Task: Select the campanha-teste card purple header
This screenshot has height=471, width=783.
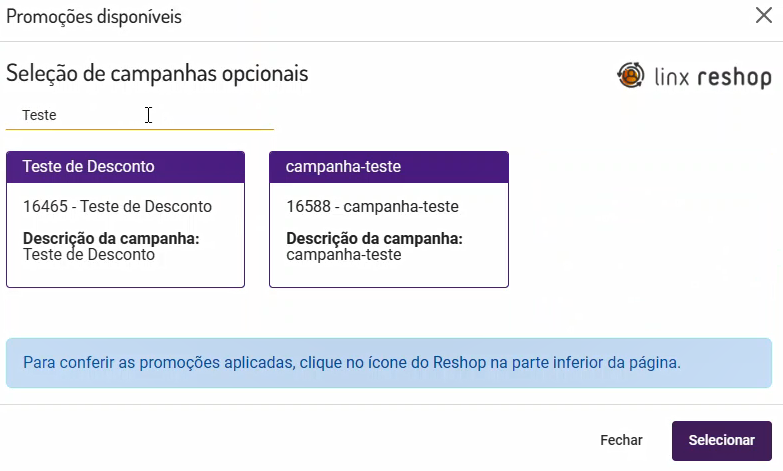Action: pyautogui.click(x=389, y=167)
